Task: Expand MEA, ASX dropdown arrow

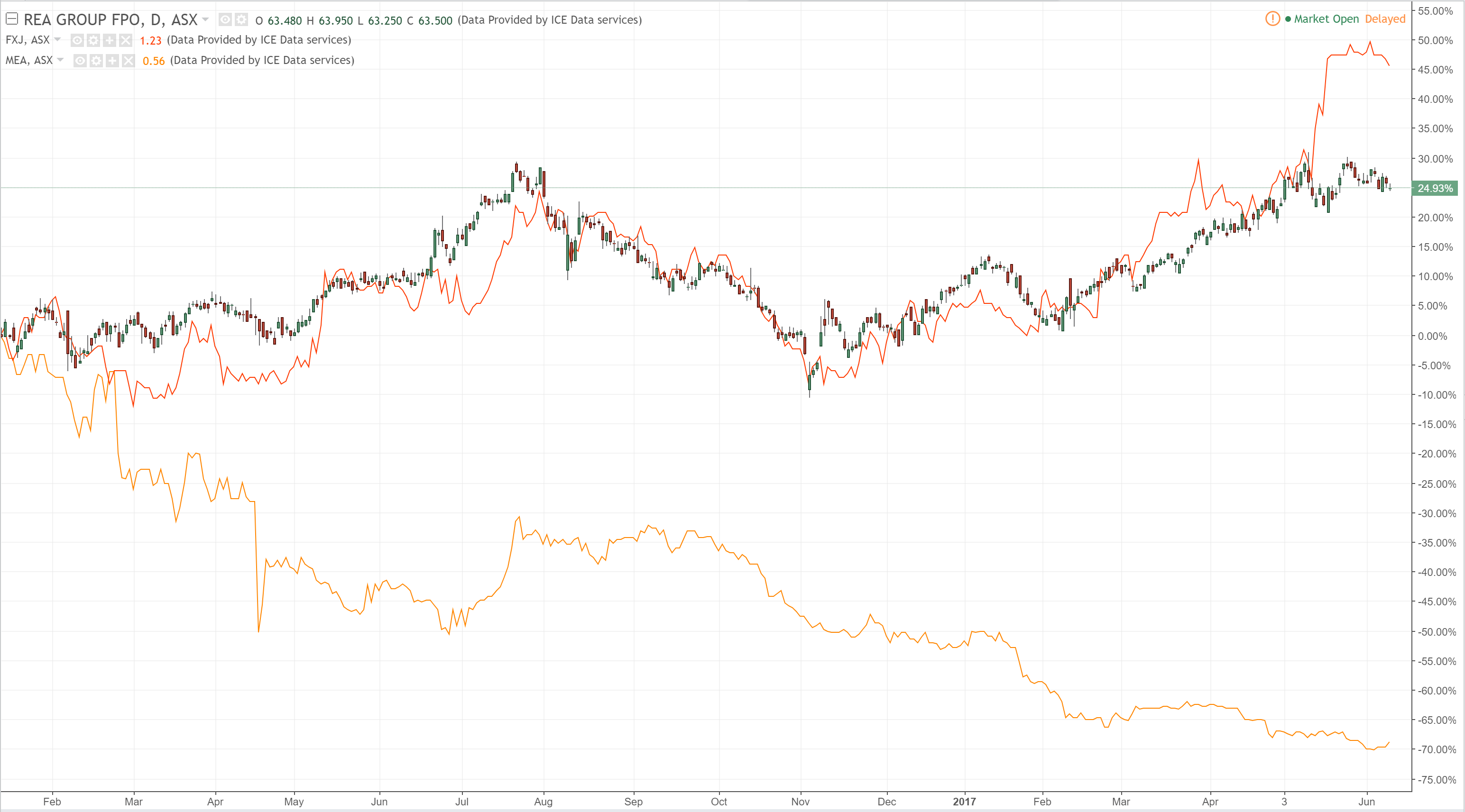Action: click(x=60, y=60)
